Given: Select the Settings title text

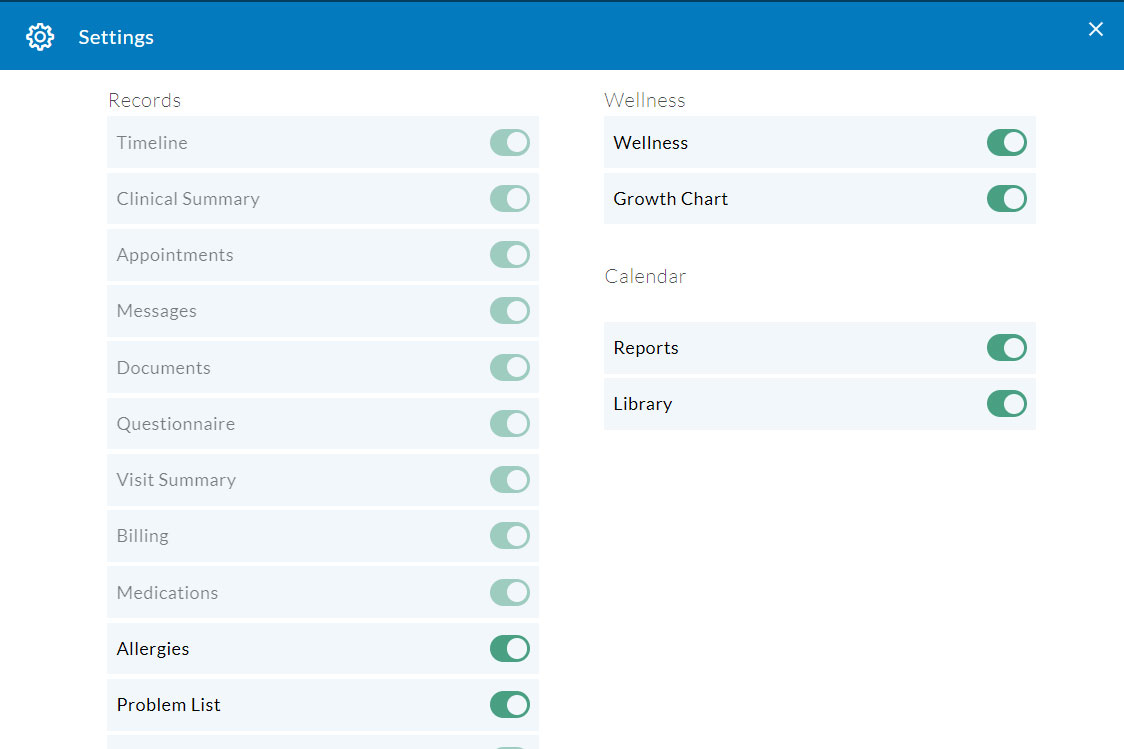Looking at the screenshot, I should pyautogui.click(x=116, y=37).
